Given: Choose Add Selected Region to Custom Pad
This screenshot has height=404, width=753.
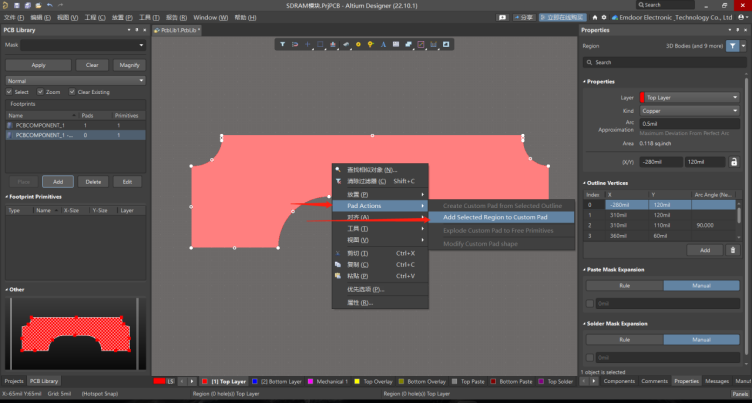Looking at the screenshot, I should coord(495,217).
